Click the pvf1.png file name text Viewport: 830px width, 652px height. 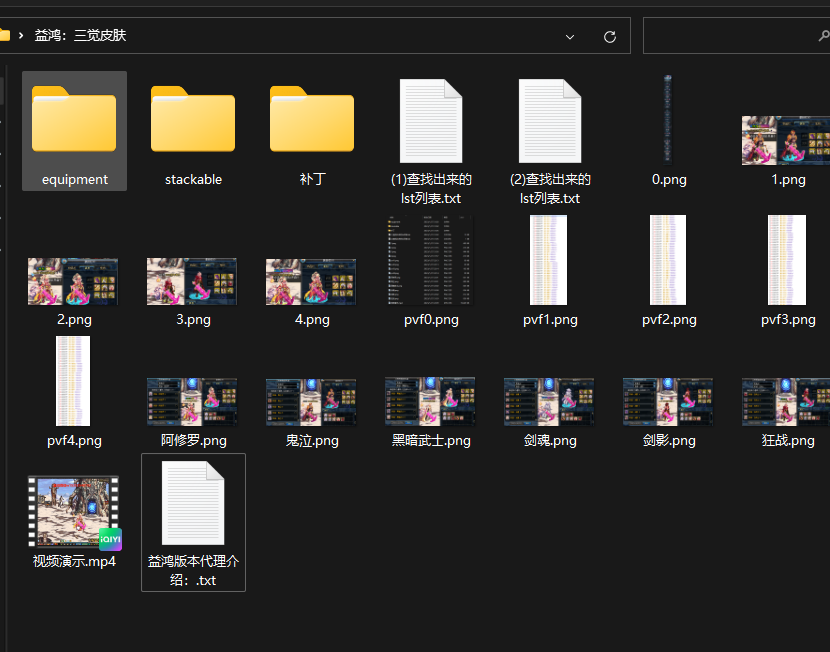click(551, 320)
